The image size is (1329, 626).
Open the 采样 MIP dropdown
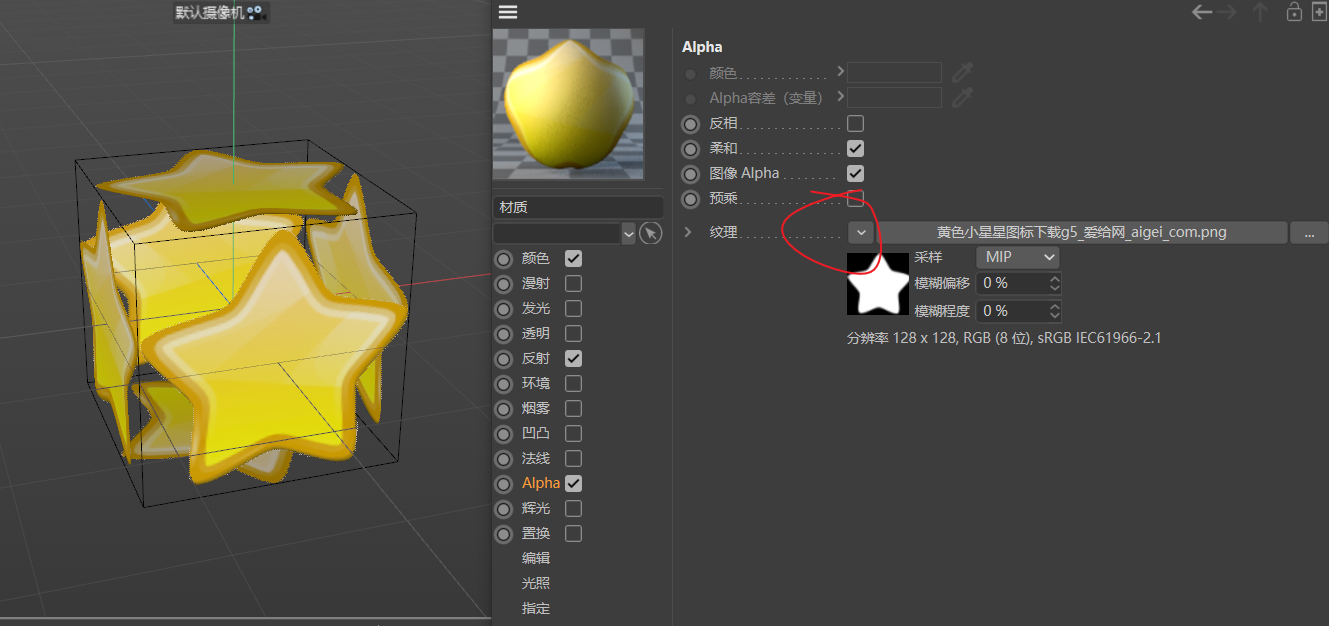[1017, 257]
